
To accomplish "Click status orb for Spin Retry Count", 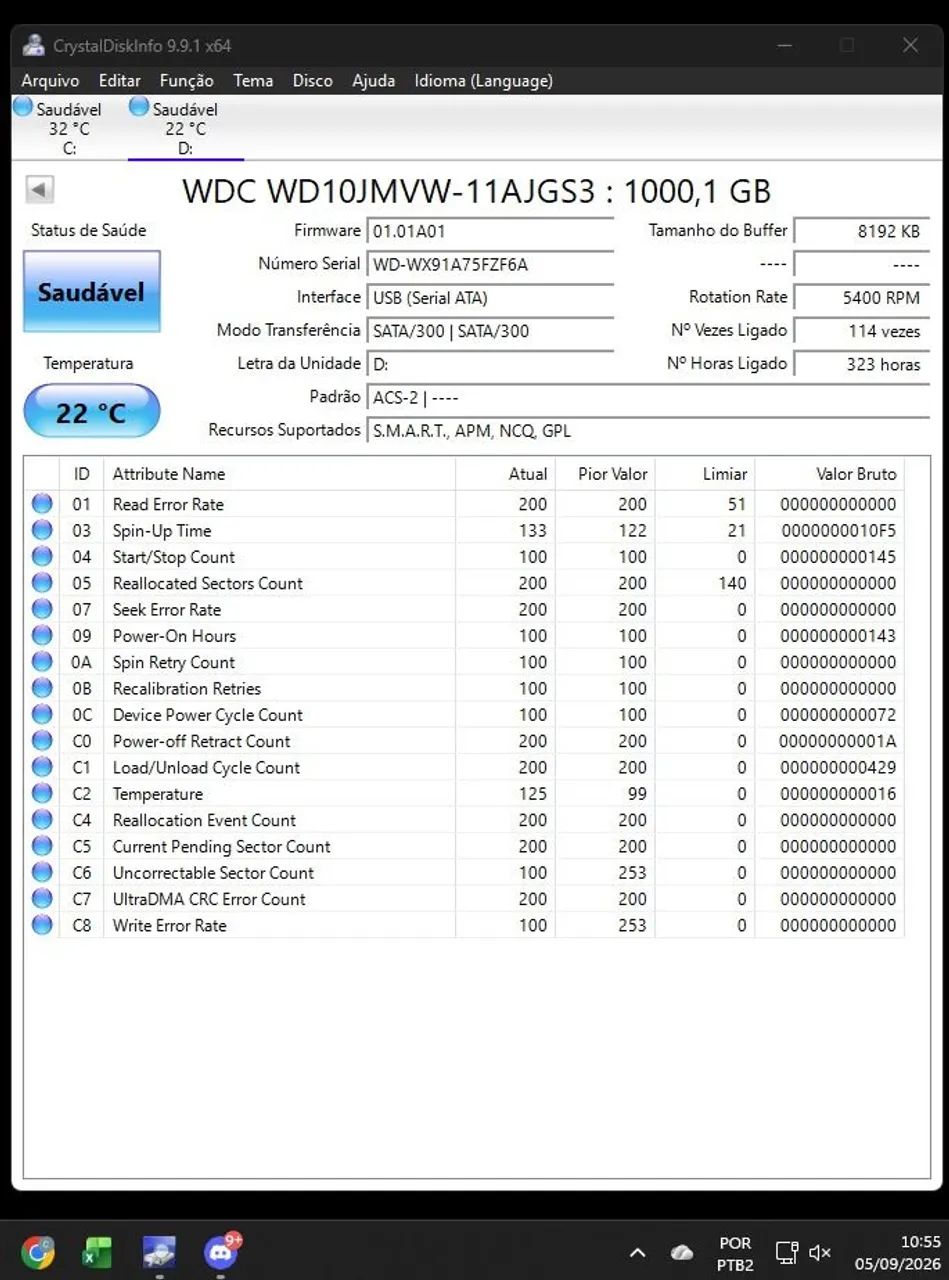I will (42, 662).
